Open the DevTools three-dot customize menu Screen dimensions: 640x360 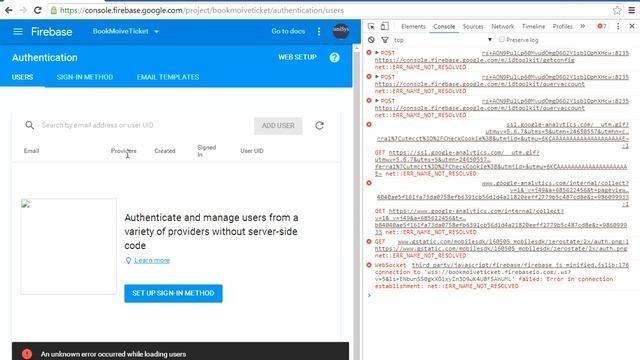618,26
